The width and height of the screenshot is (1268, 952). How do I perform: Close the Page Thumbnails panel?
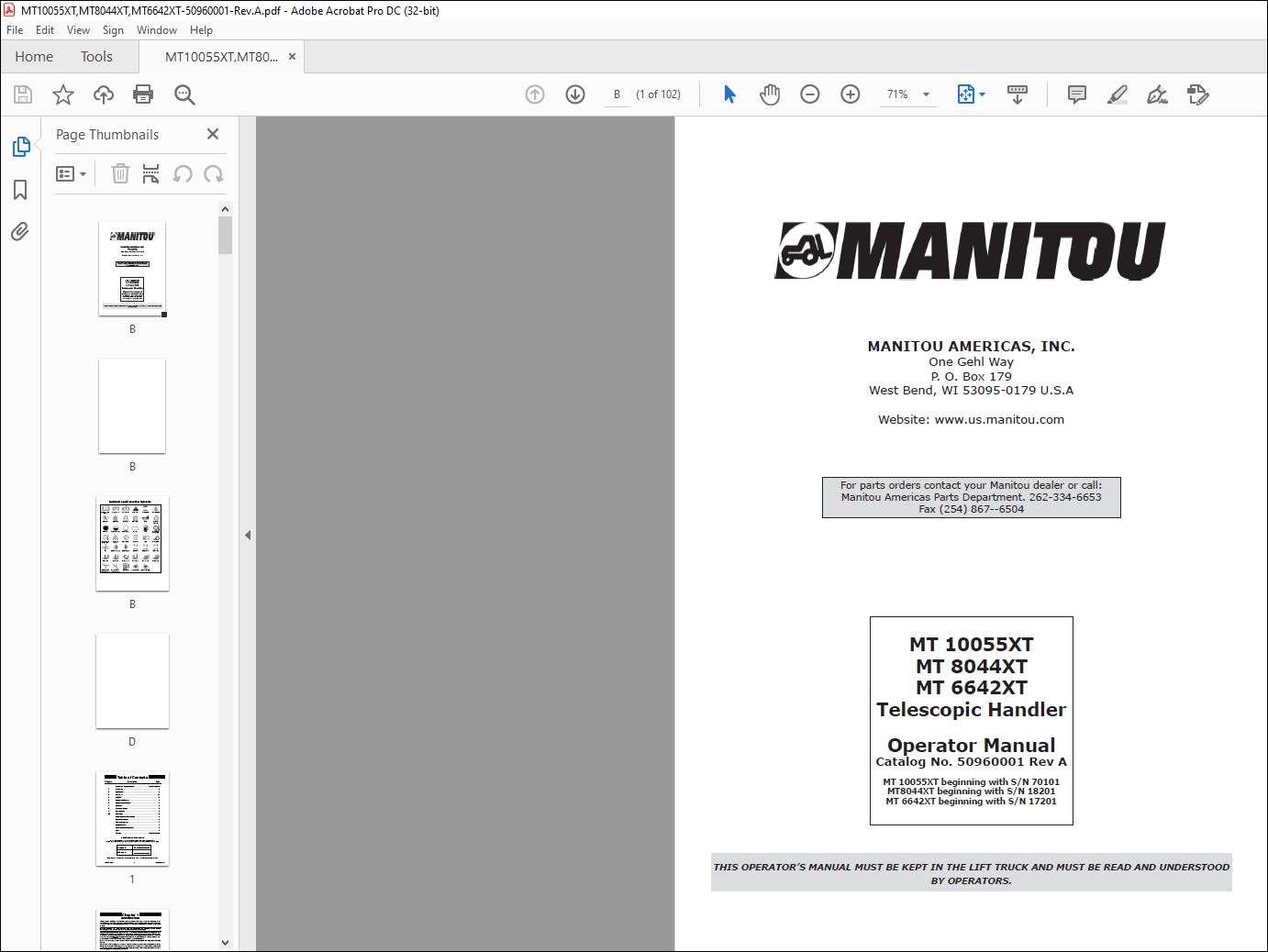coord(213,134)
